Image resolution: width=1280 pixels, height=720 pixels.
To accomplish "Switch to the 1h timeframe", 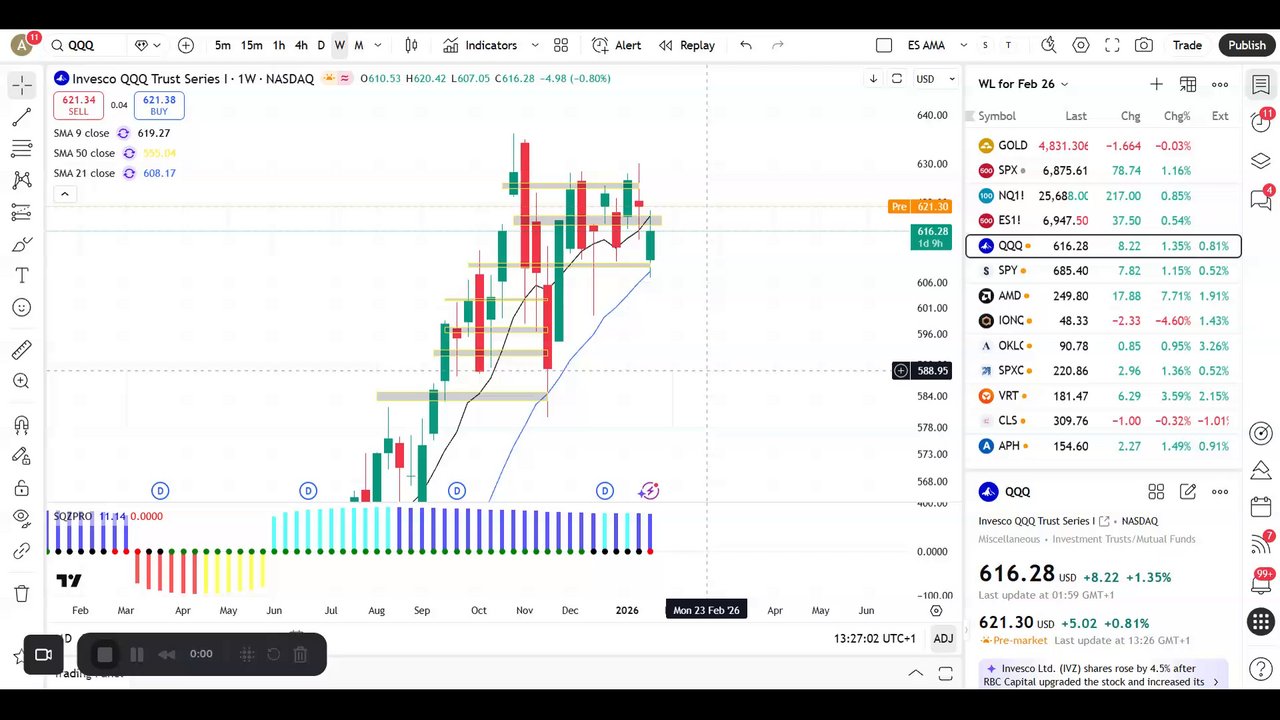I will (279, 45).
